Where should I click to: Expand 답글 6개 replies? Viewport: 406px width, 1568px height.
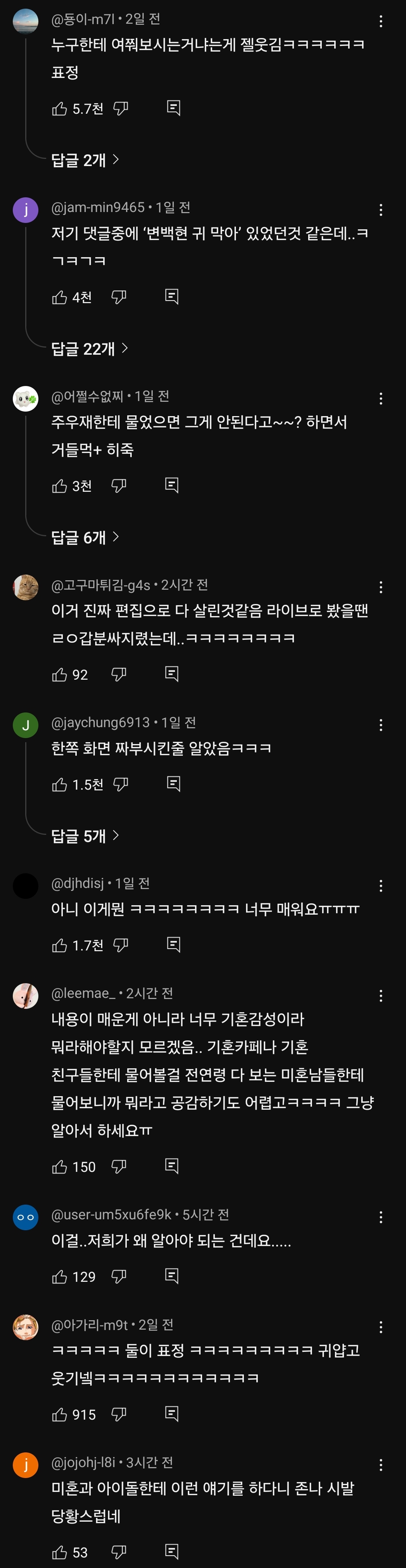pyautogui.click(x=85, y=537)
